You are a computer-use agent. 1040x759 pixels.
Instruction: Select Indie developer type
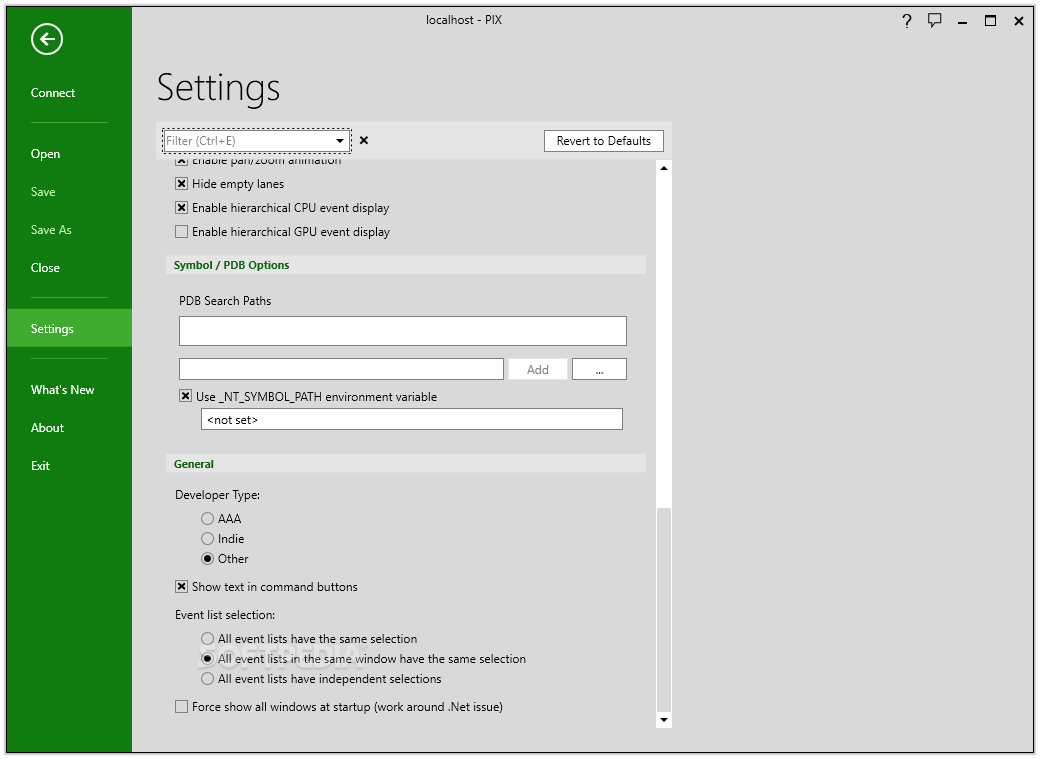click(208, 539)
